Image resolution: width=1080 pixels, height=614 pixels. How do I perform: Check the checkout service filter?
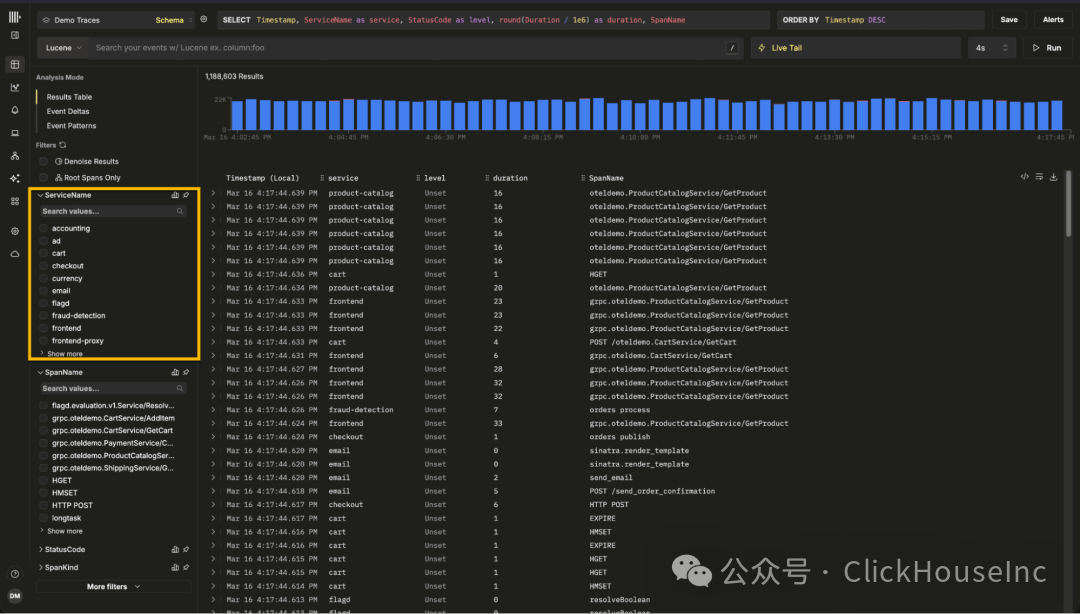pos(43,266)
